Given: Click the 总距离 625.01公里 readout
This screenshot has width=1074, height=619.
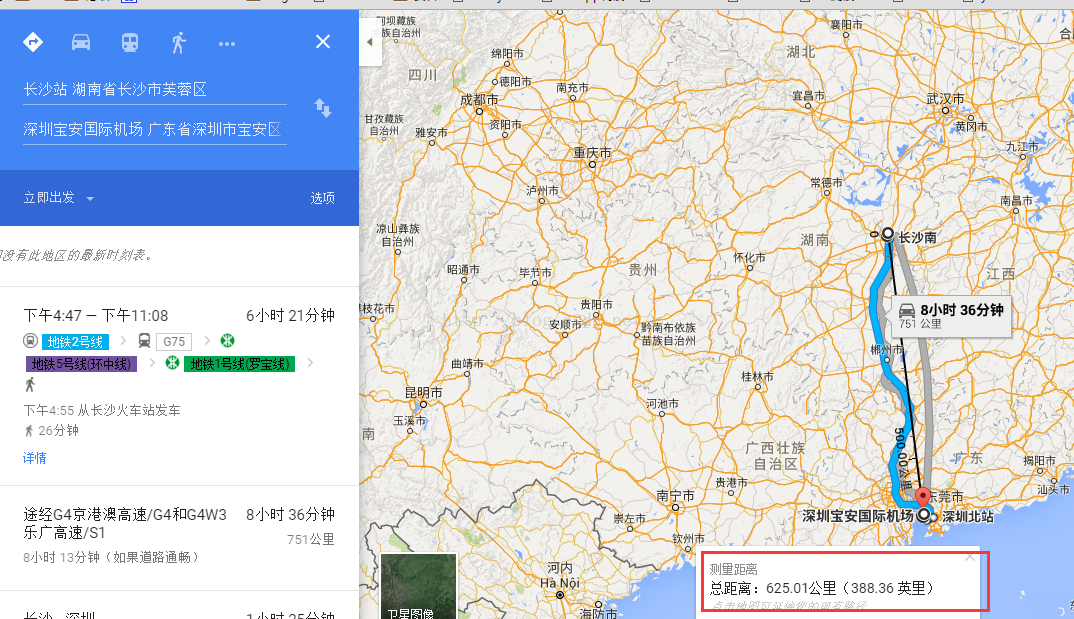Looking at the screenshot, I should pyautogui.click(x=822, y=588).
